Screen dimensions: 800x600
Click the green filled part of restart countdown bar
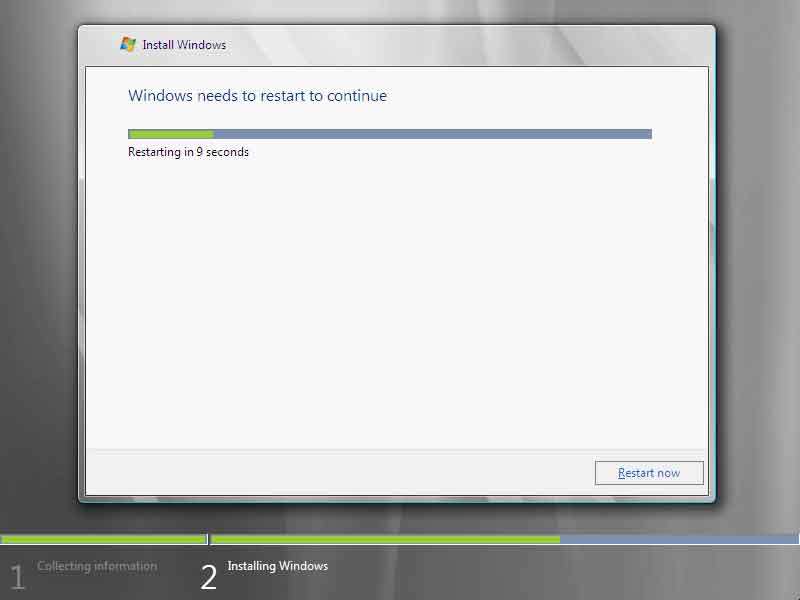pyautogui.click(x=170, y=134)
